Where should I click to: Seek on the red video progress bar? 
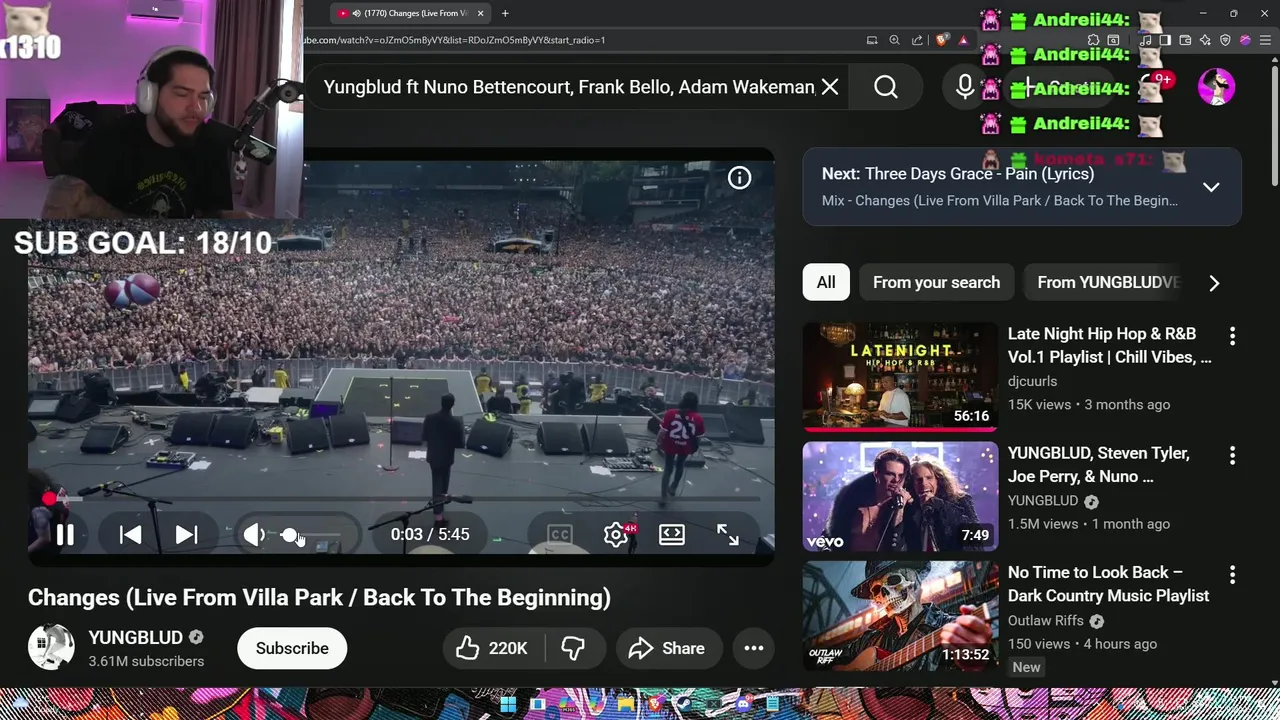tap(400, 497)
